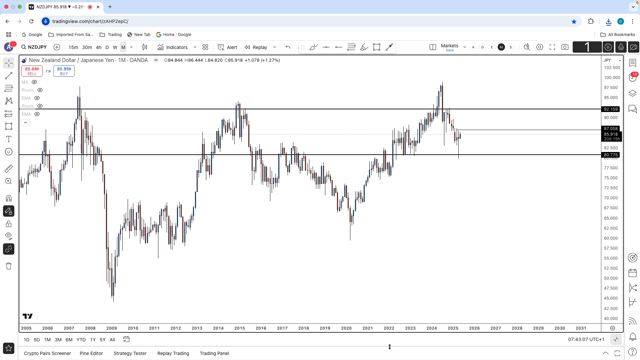This screenshot has height=360, width=640.
Task: Take a chart snapshot with camera icon
Action: 564,47
